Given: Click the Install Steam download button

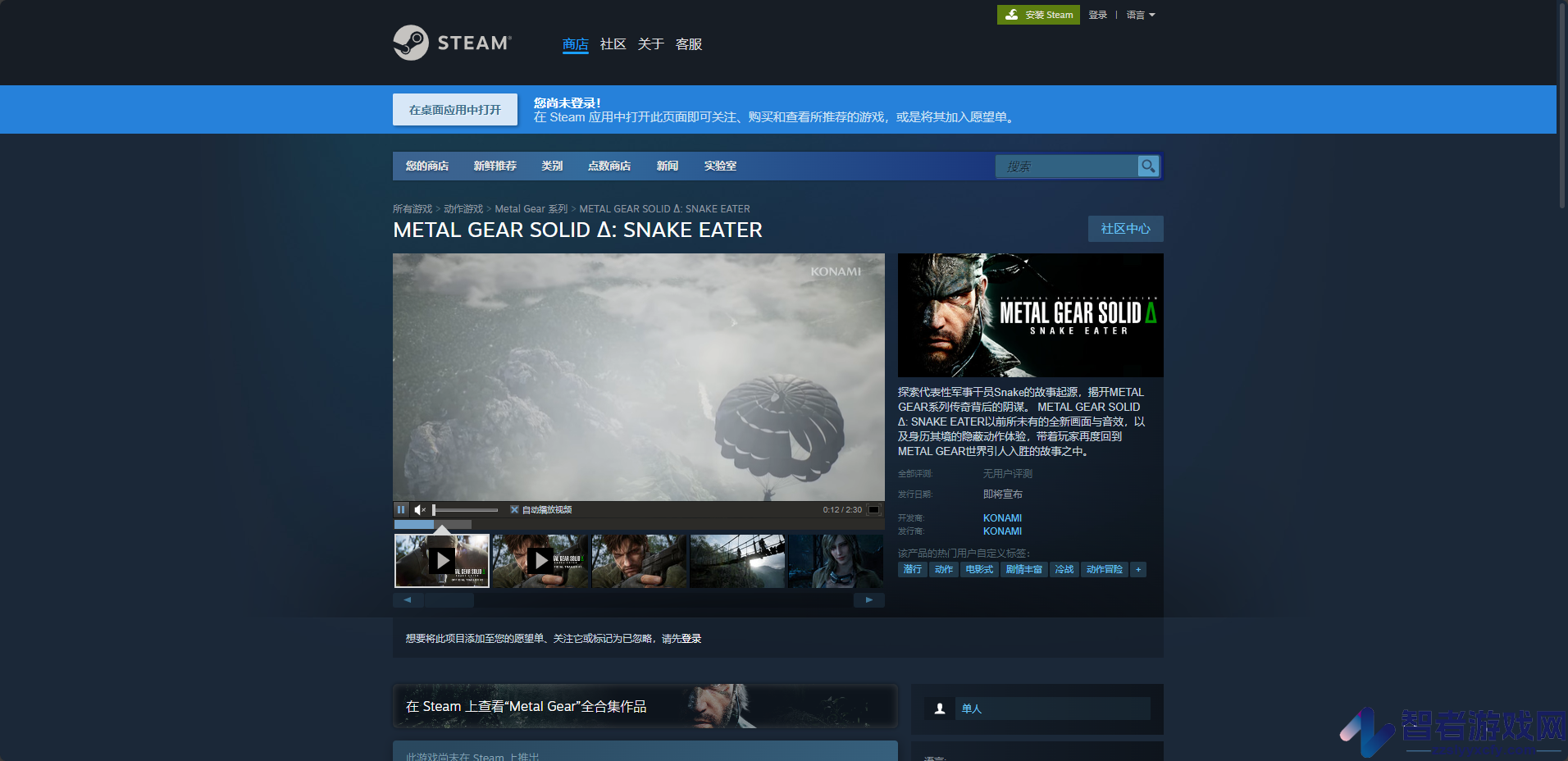Looking at the screenshot, I should 1038,15.
